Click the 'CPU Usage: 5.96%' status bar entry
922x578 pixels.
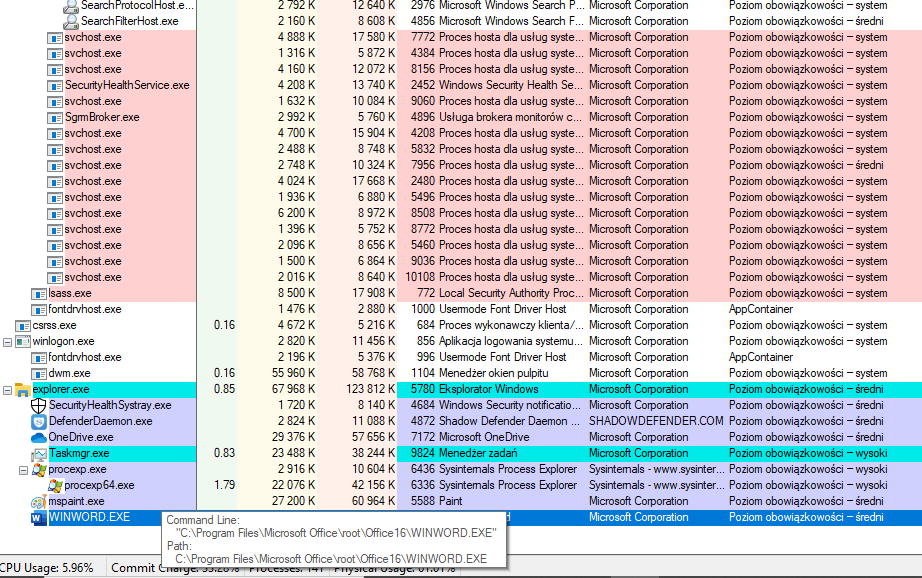click(47, 568)
